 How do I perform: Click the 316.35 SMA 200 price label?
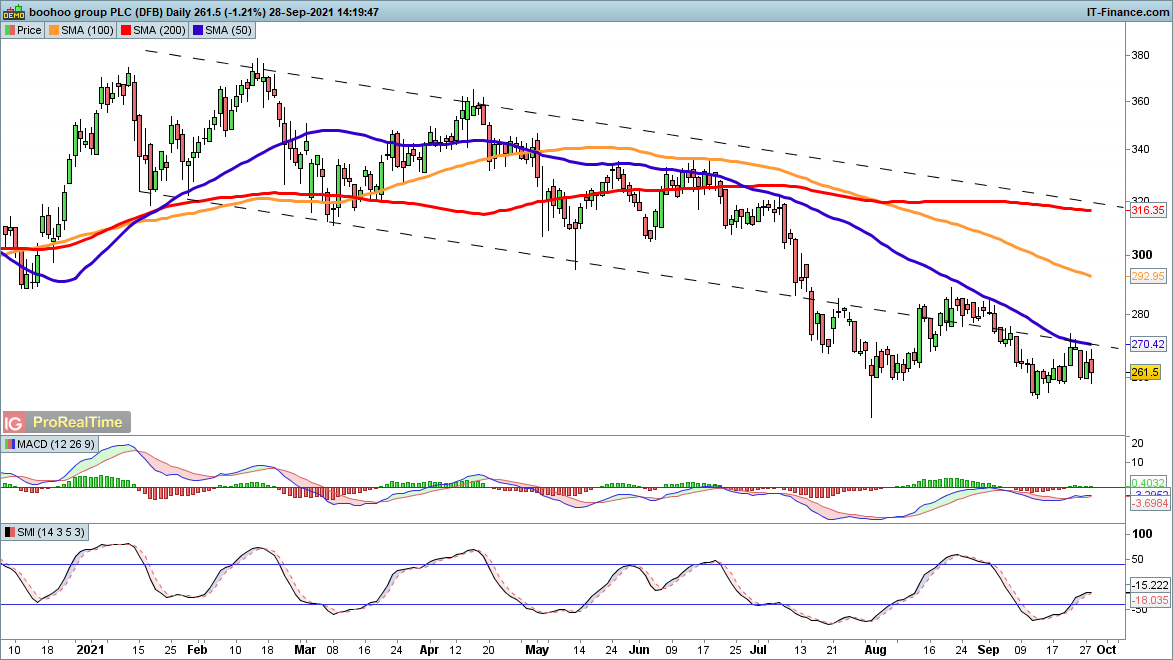coord(1148,210)
